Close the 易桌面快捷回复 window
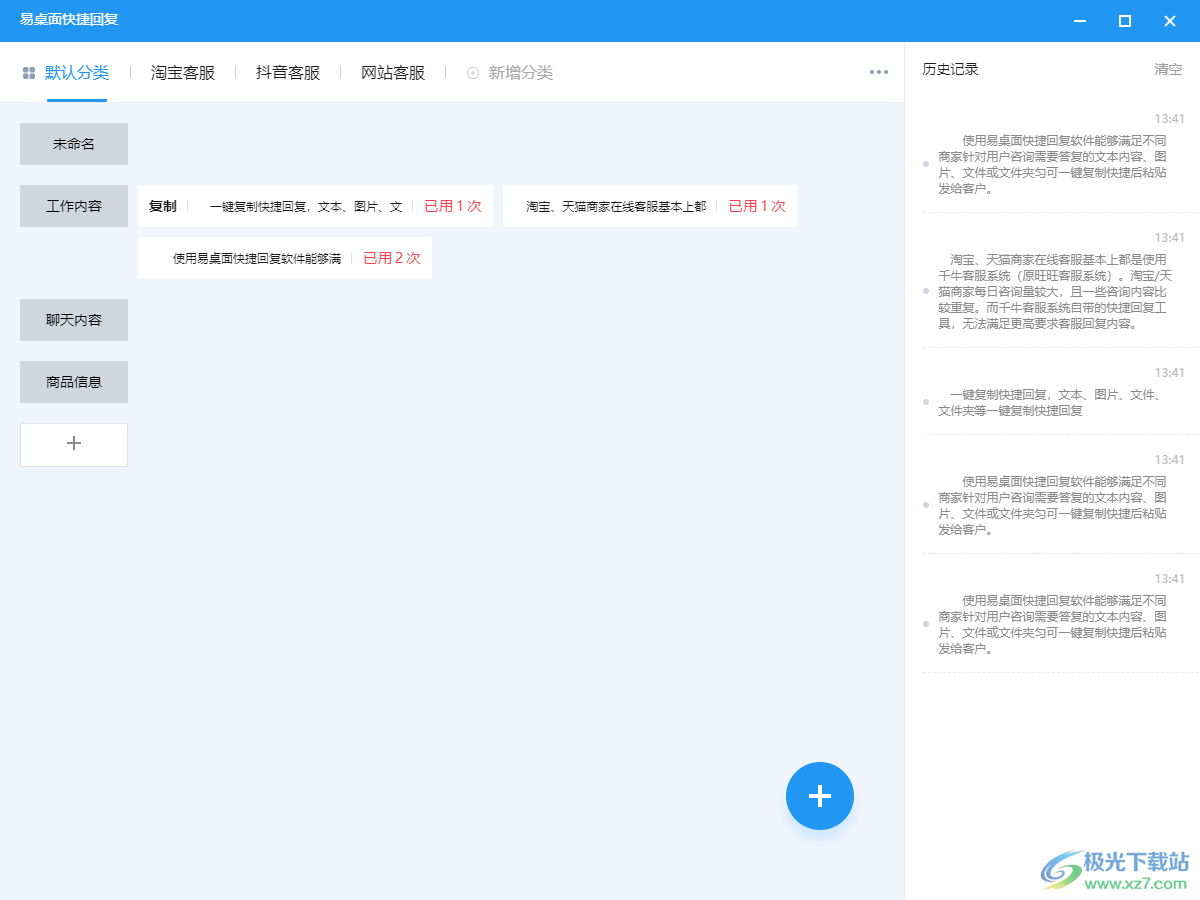1200x900 pixels. pos(1170,20)
